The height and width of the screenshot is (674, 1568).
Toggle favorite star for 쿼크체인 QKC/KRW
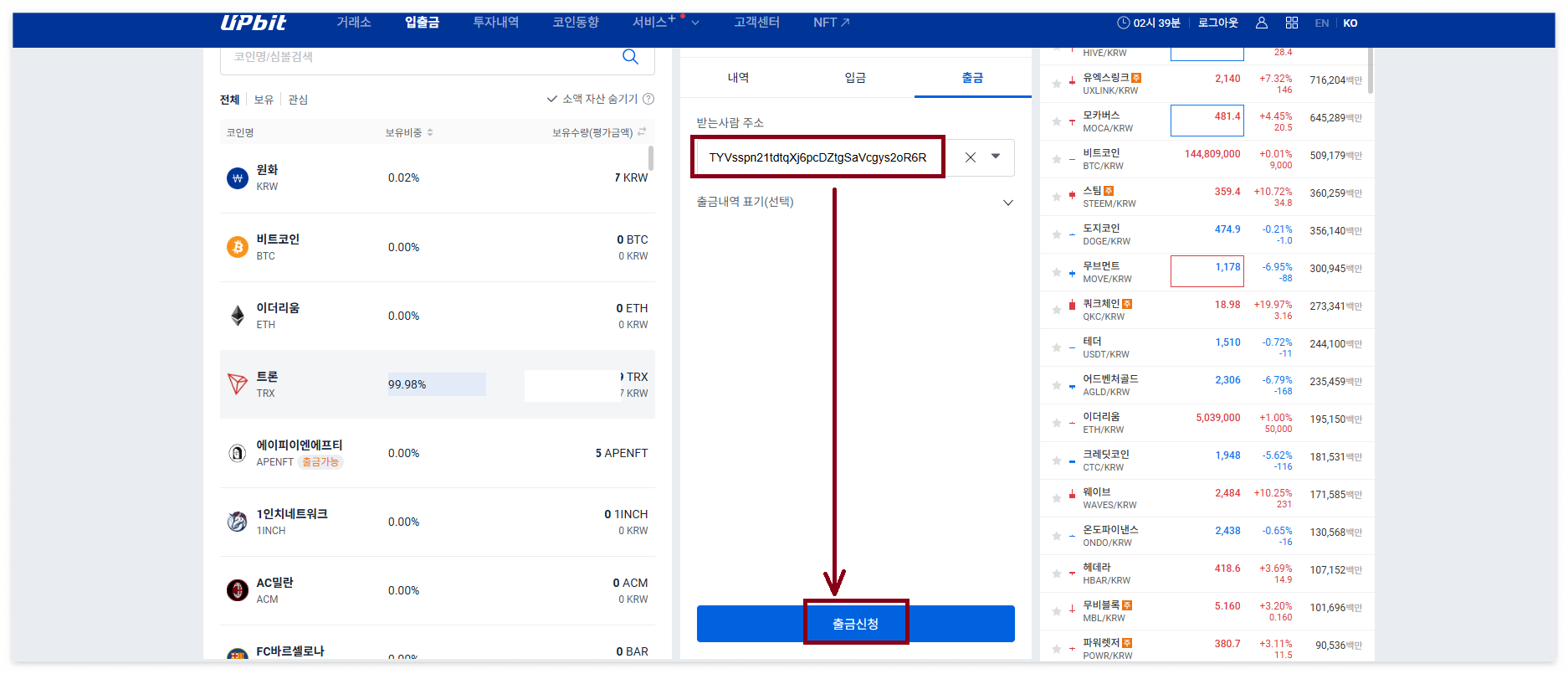coord(1056,310)
